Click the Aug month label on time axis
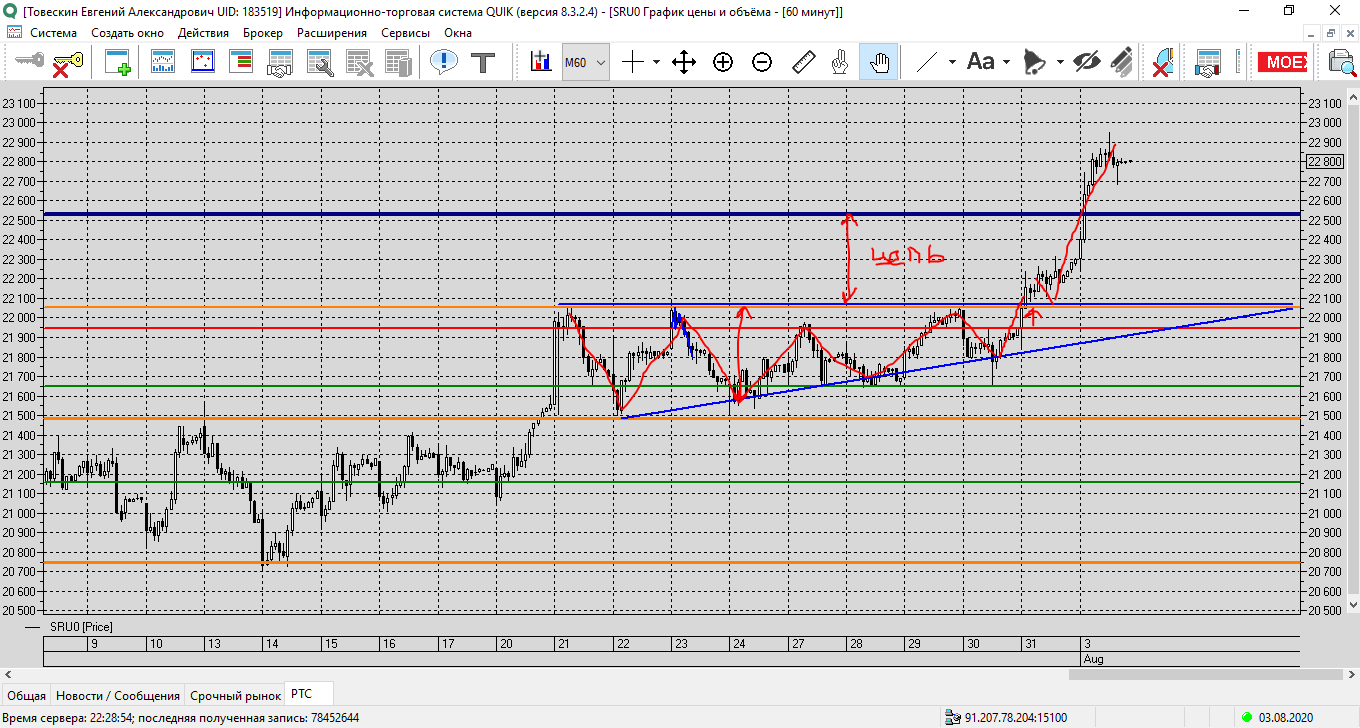The image size is (1360, 728). click(x=1093, y=660)
